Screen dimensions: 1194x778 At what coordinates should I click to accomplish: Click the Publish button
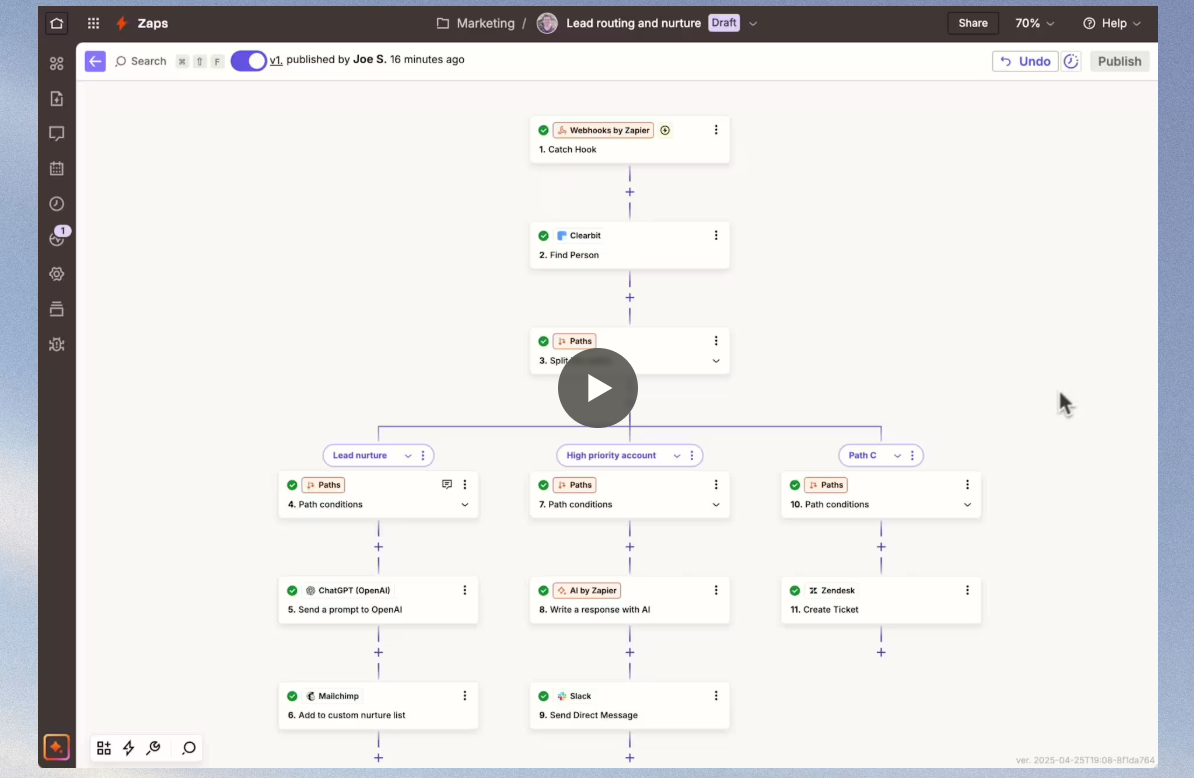pos(1119,61)
